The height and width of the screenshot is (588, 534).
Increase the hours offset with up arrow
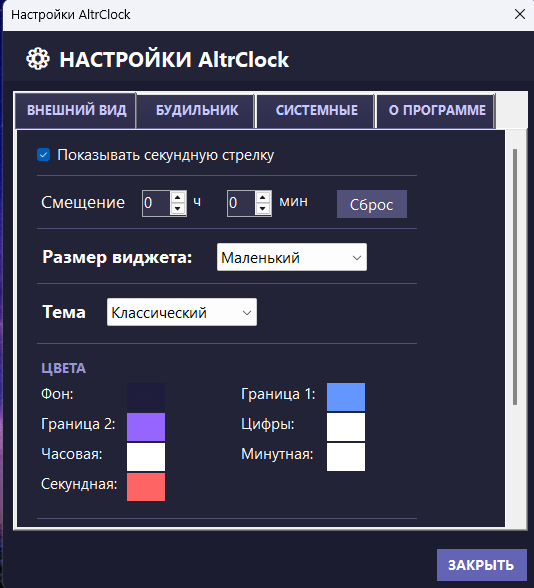pyautogui.click(x=178, y=197)
